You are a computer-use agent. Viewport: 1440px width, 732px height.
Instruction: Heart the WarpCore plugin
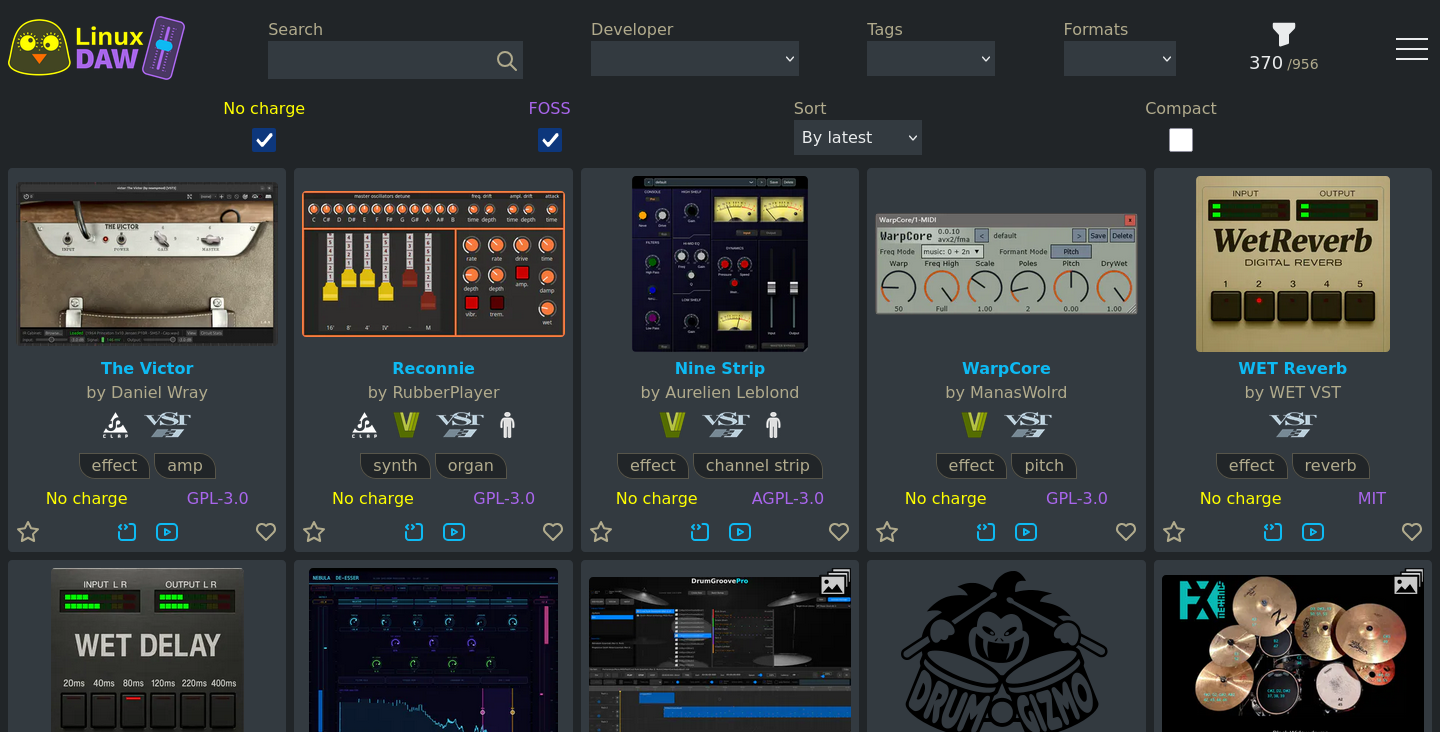click(x=1126, y=532)
